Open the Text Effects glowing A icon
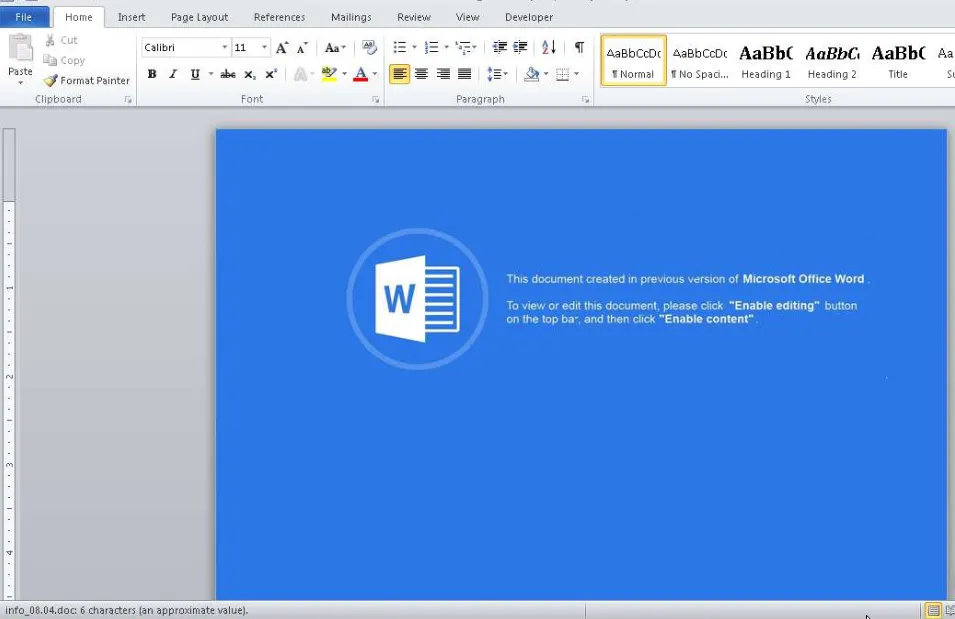 [300, 74]
